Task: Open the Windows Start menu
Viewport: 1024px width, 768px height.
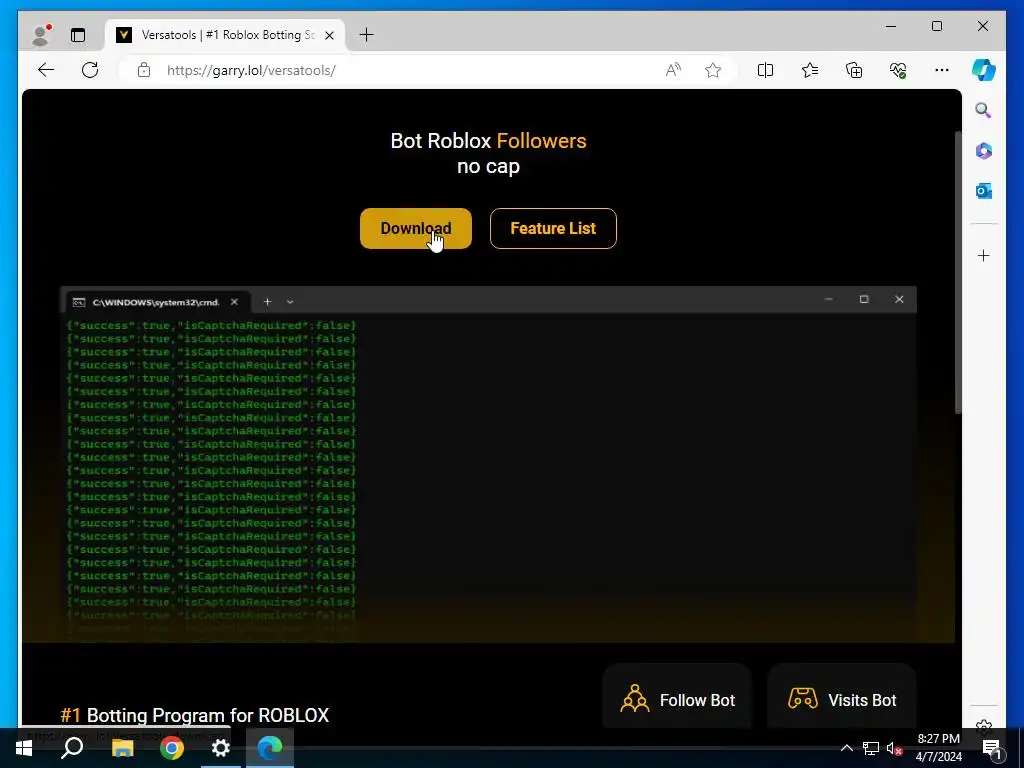Action: click(x=24, y=748)
